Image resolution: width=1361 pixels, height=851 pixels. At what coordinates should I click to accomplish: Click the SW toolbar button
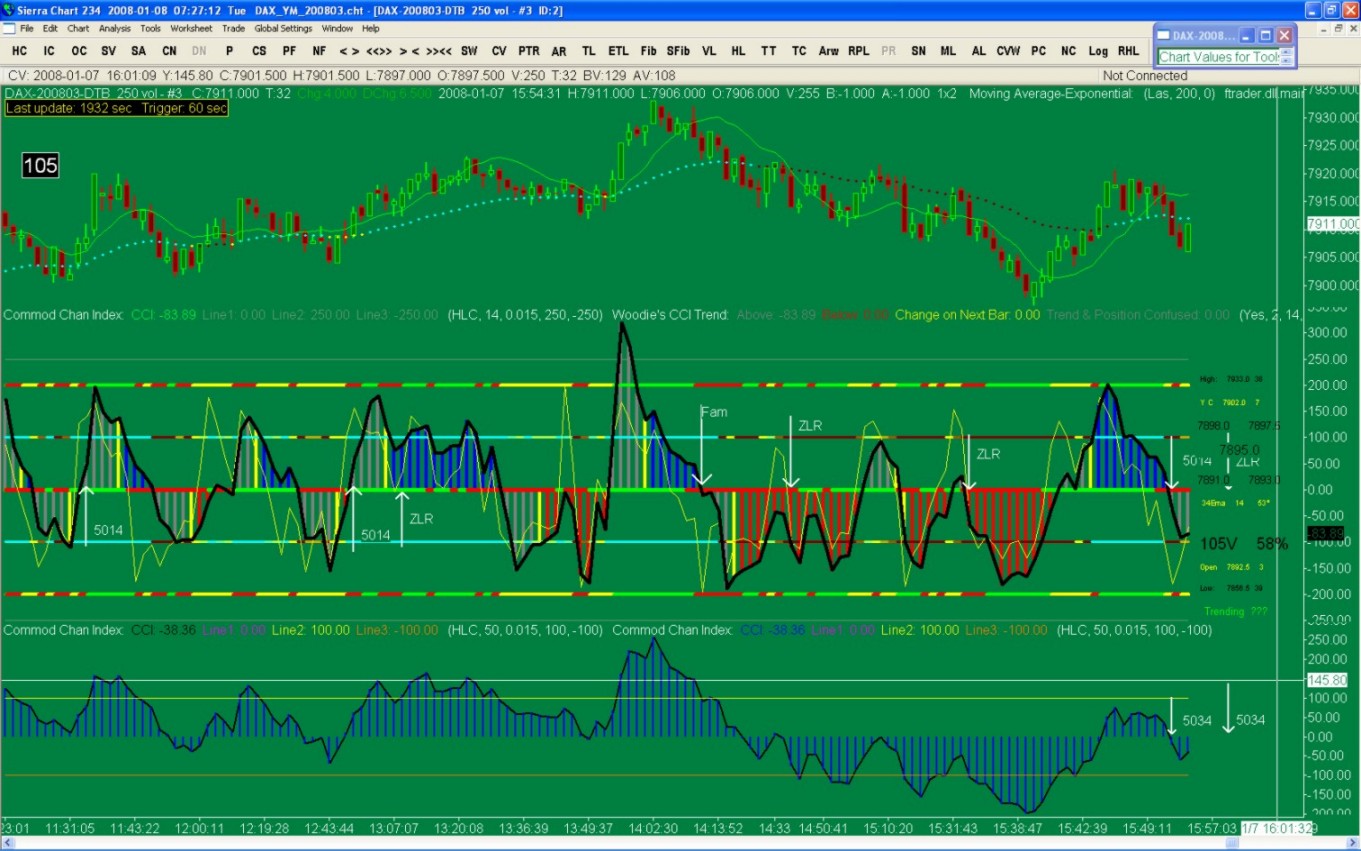point(469,51)
